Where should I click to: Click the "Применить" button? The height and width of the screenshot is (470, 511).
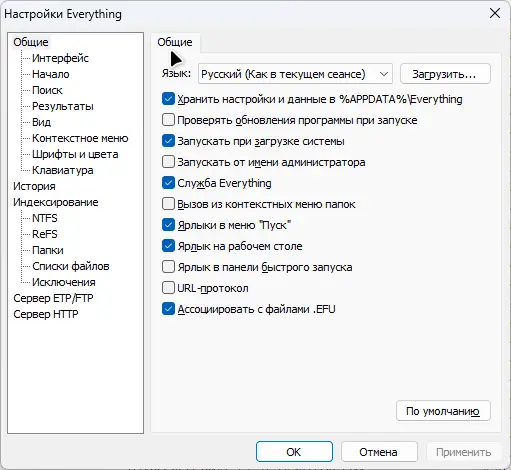pos(464,452)
